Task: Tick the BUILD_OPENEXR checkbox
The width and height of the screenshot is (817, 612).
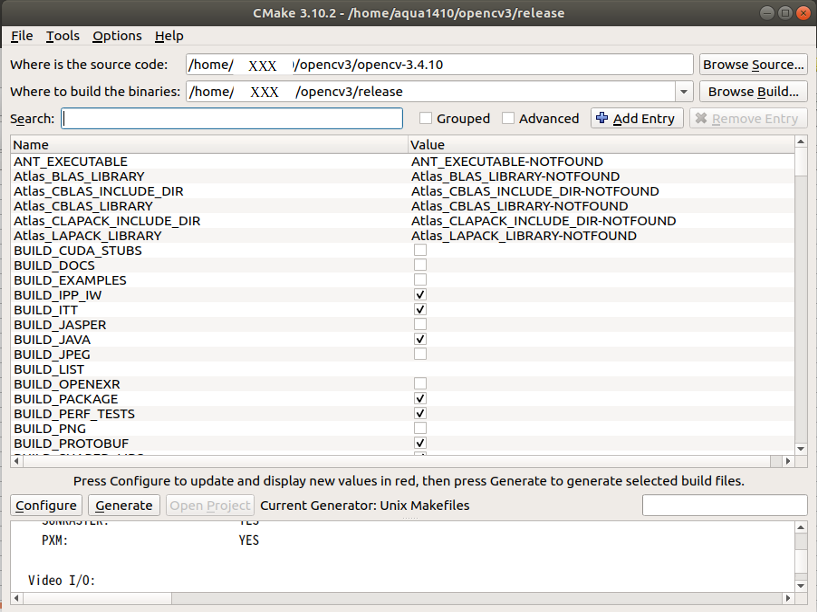Action: [x=420, y=384]
